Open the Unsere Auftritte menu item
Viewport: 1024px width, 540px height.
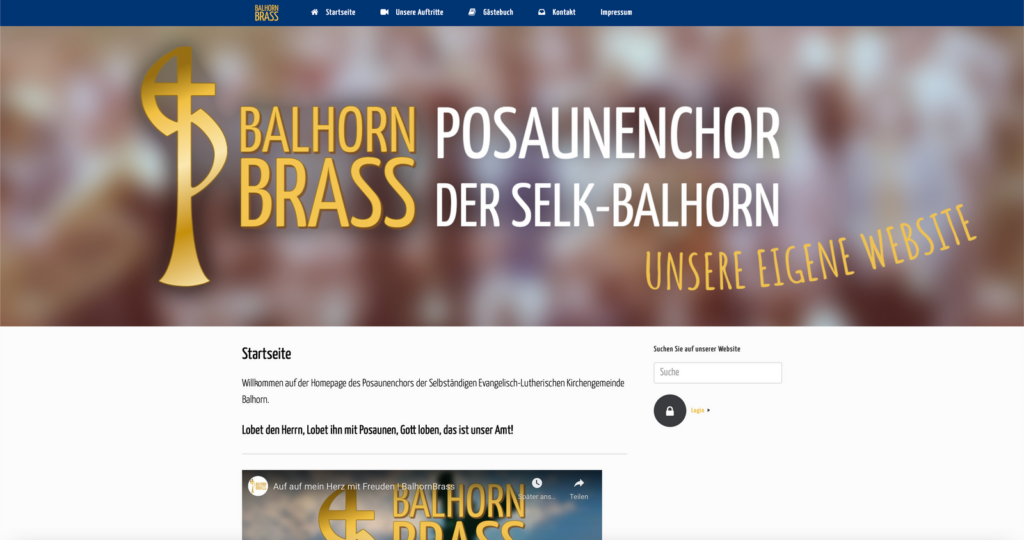pyautogui.click(x=419, y=12)
